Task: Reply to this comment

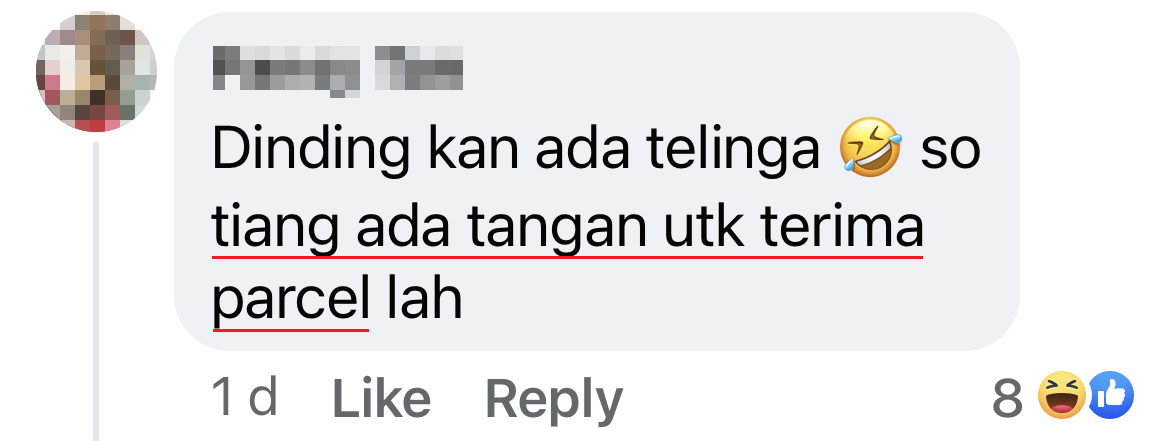Action: 554,401
